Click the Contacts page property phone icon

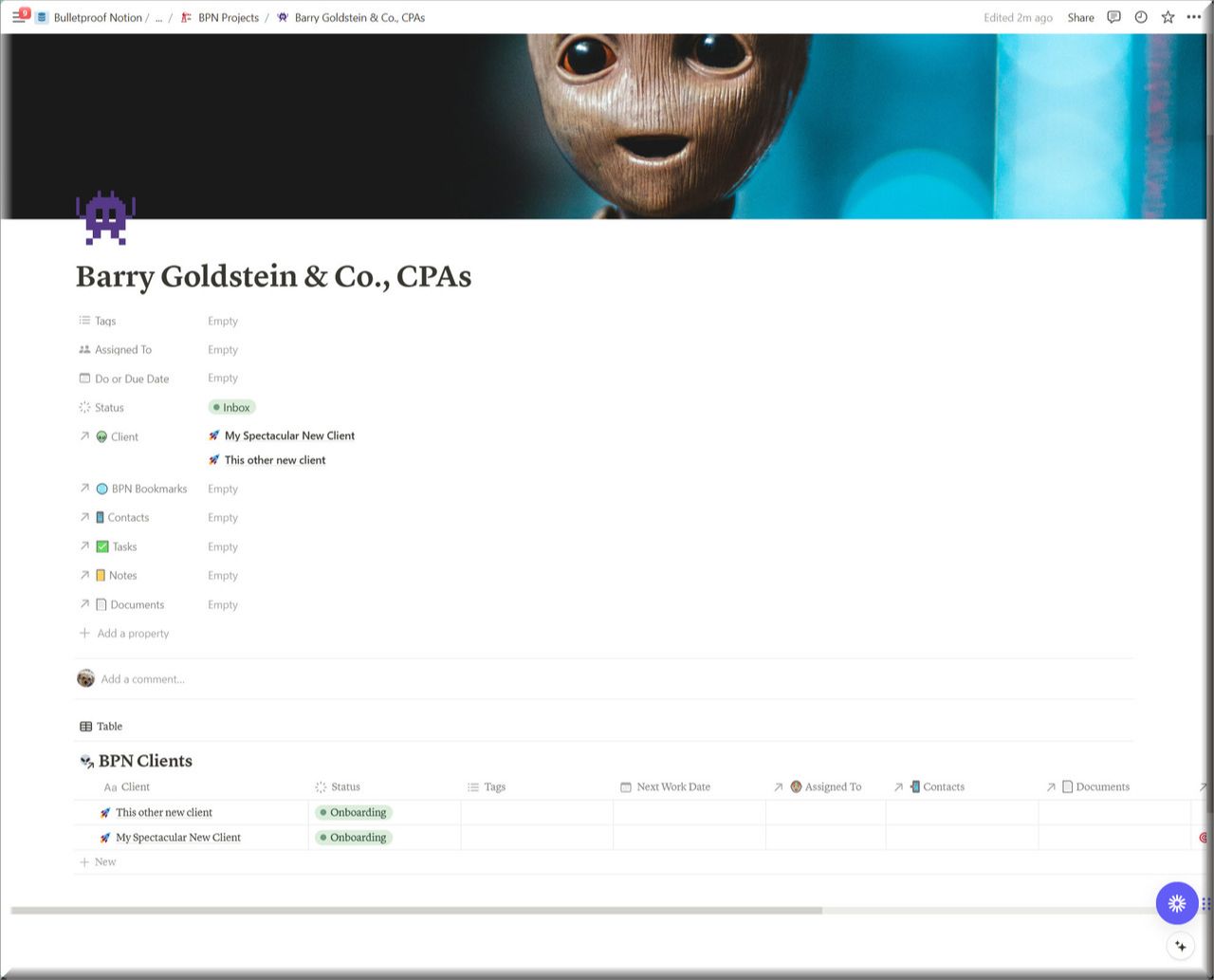(x=100, y=517)
